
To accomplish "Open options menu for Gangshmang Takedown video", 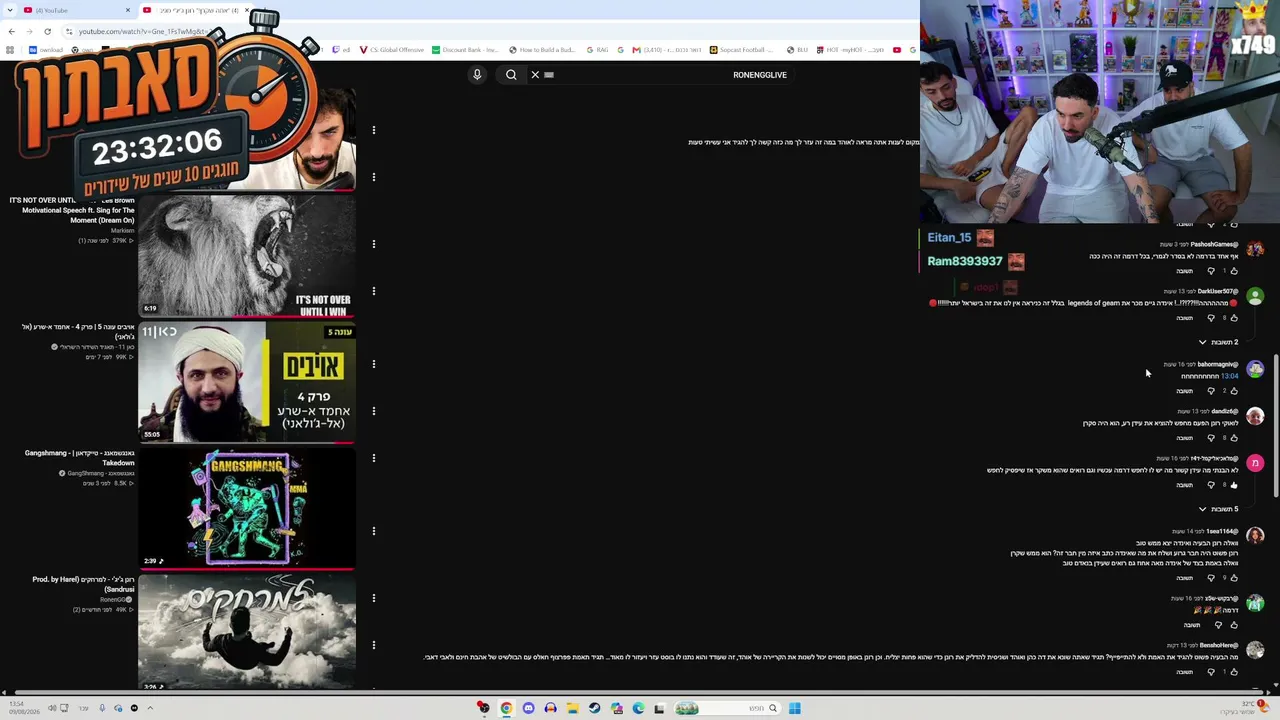I will coord(374,458).
